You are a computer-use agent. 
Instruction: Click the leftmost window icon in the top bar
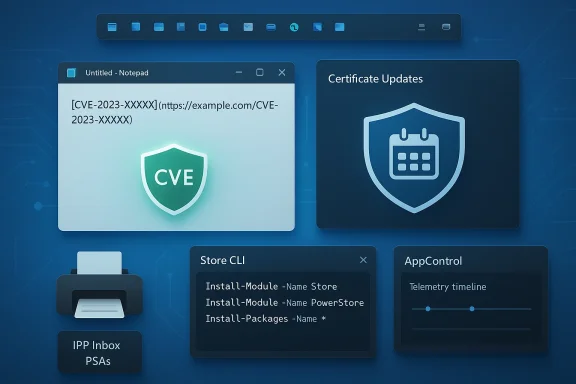click(112, 27)
